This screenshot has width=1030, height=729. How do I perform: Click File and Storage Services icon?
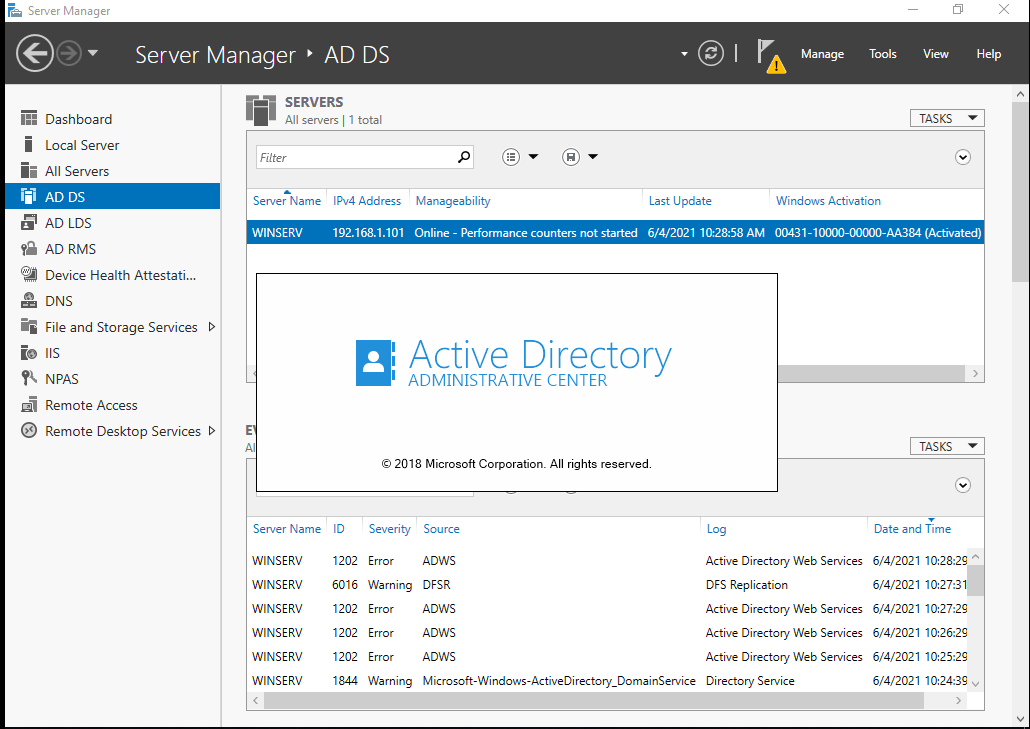tap(29, 326)
